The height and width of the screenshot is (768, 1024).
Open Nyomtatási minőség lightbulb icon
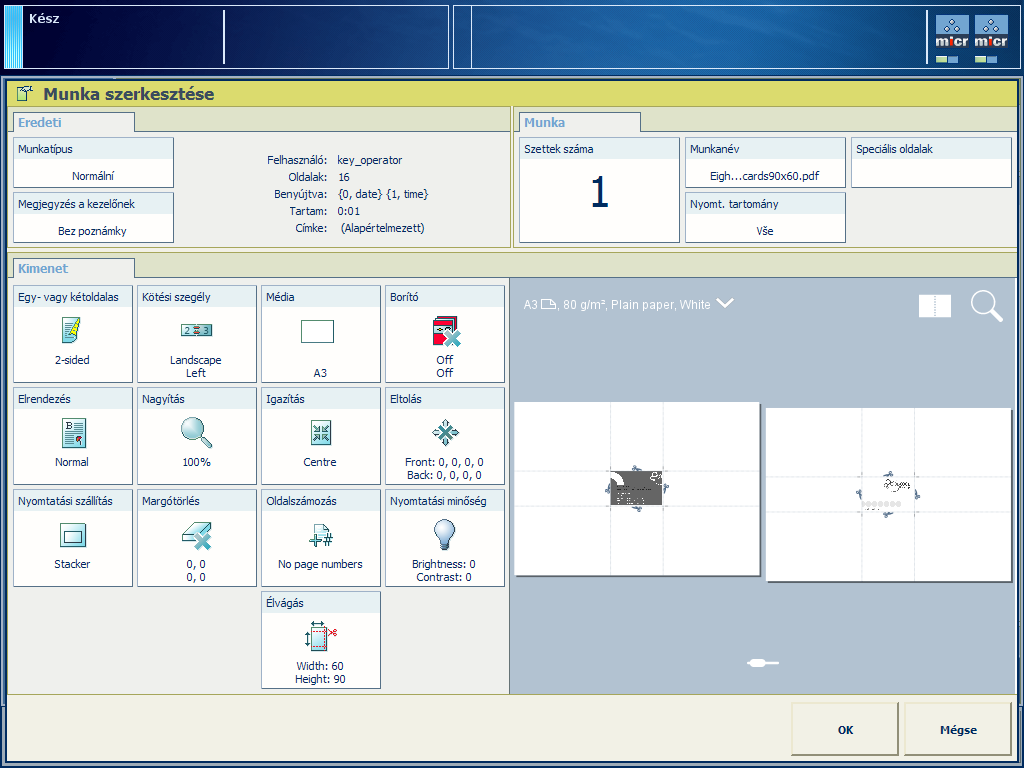[444, 534]
